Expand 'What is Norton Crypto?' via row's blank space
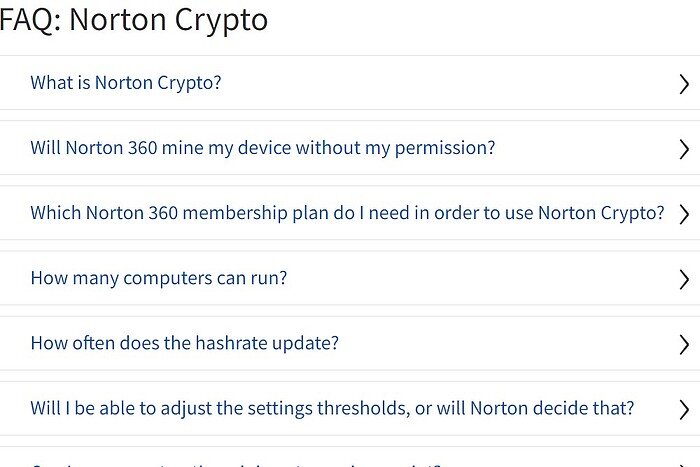 pos(450,83)
